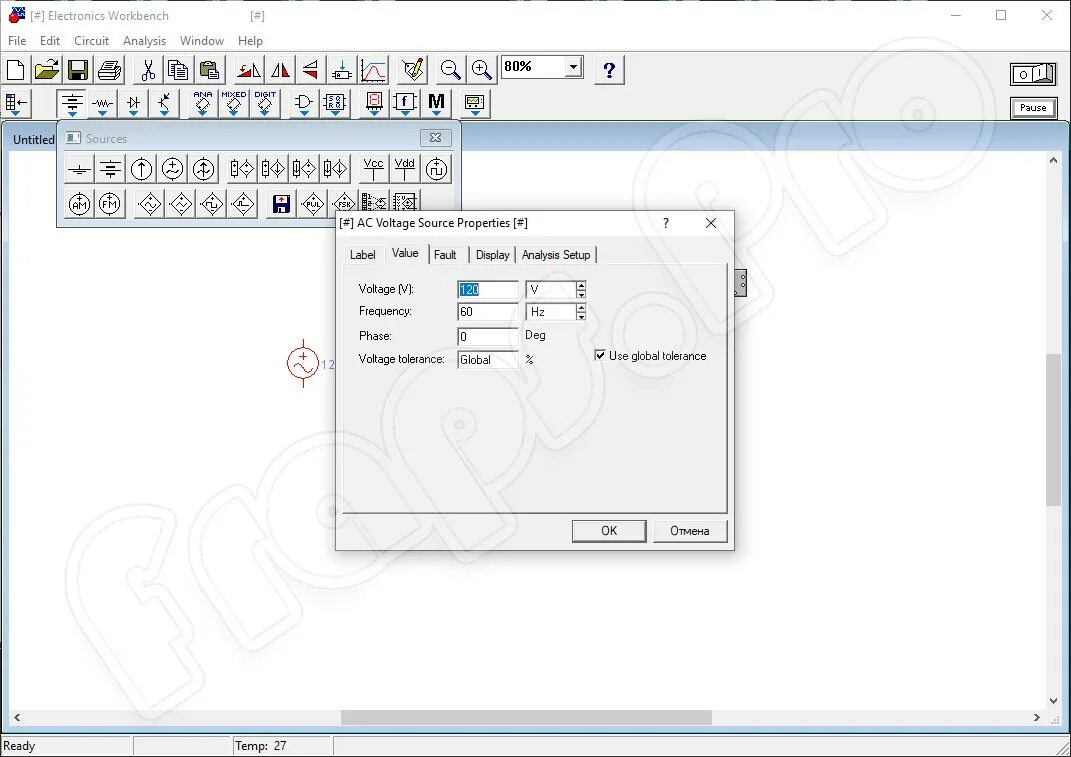This screenshot has width=1071, height=757.
Task: Click the Отмена cancel button
Action: [x=689, y=531]
